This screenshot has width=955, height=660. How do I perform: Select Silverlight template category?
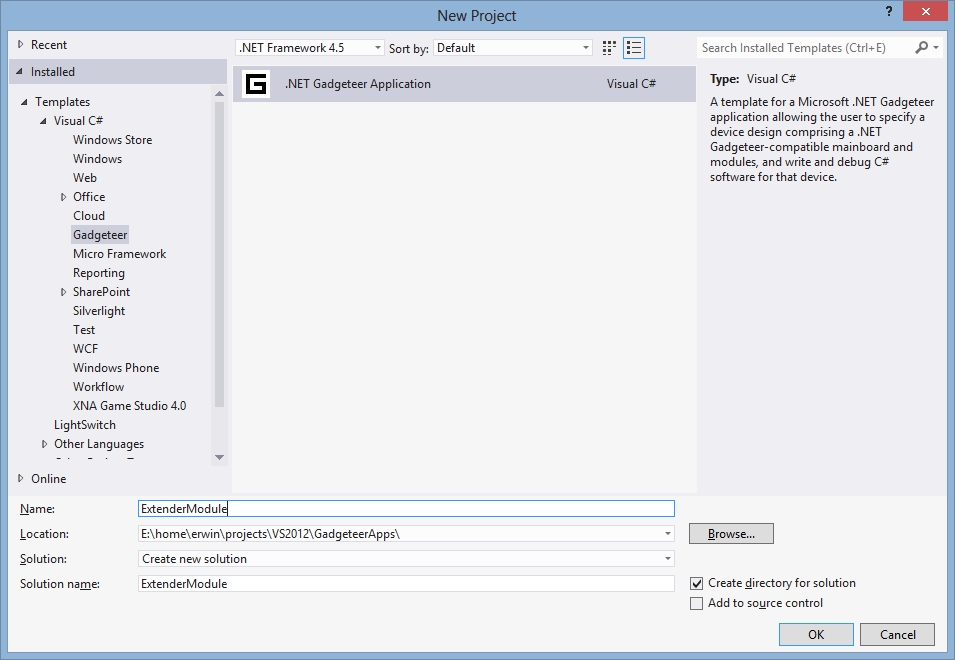point(99,311)
